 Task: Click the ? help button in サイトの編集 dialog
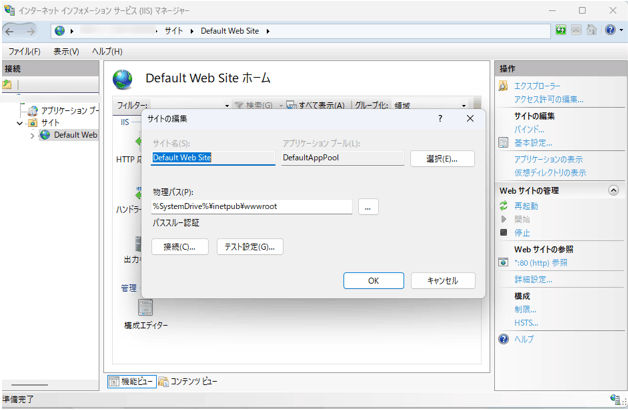440,119
